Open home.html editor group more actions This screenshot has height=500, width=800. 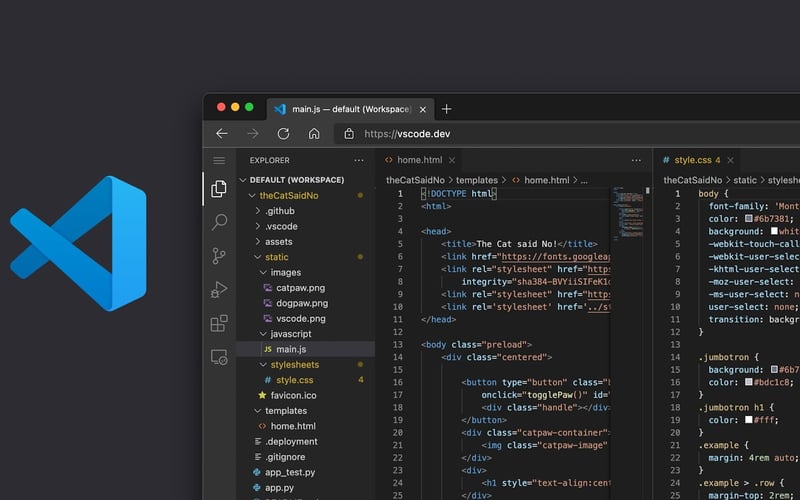click(x=636, y=160)
